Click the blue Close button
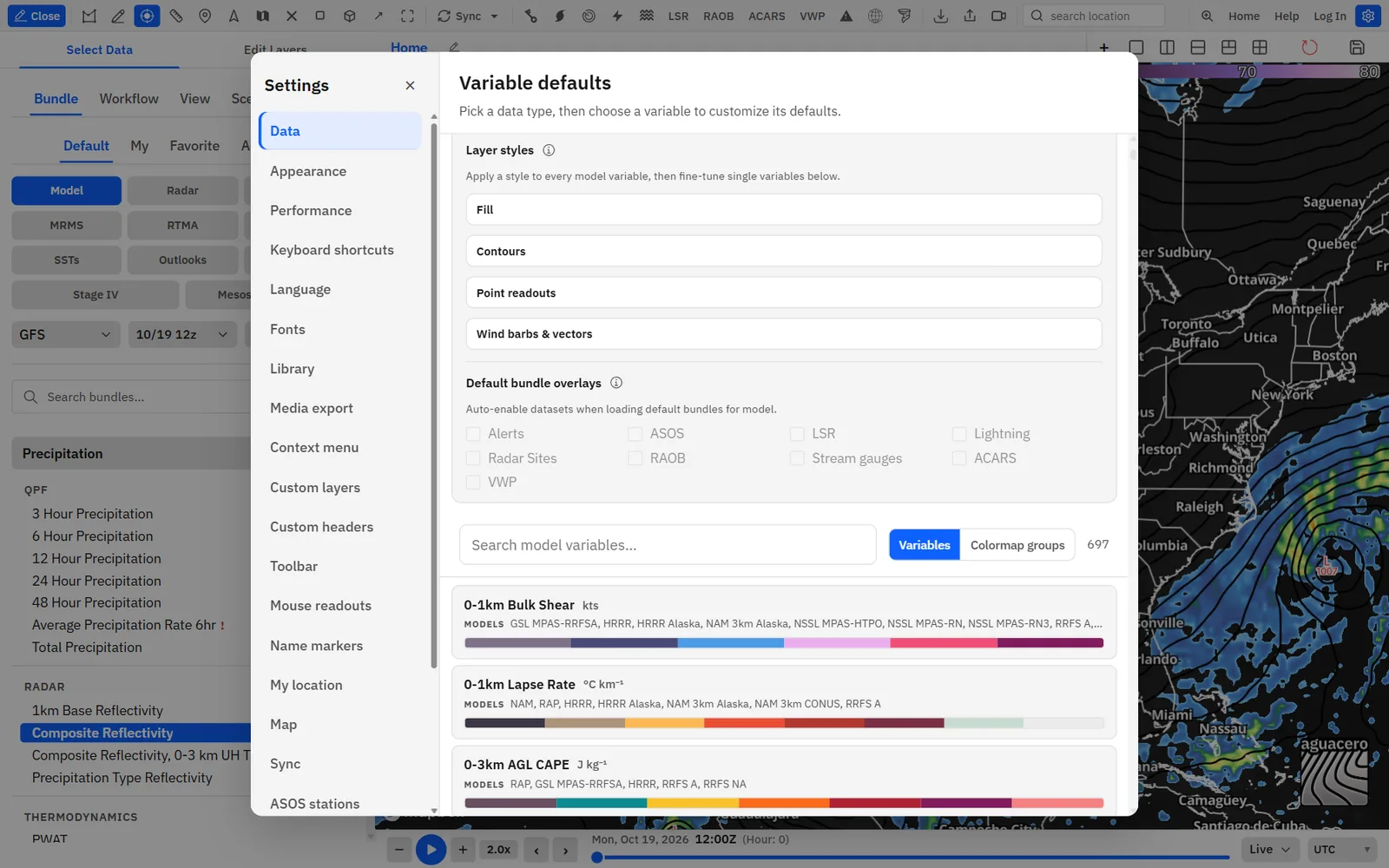 [36, 16]
